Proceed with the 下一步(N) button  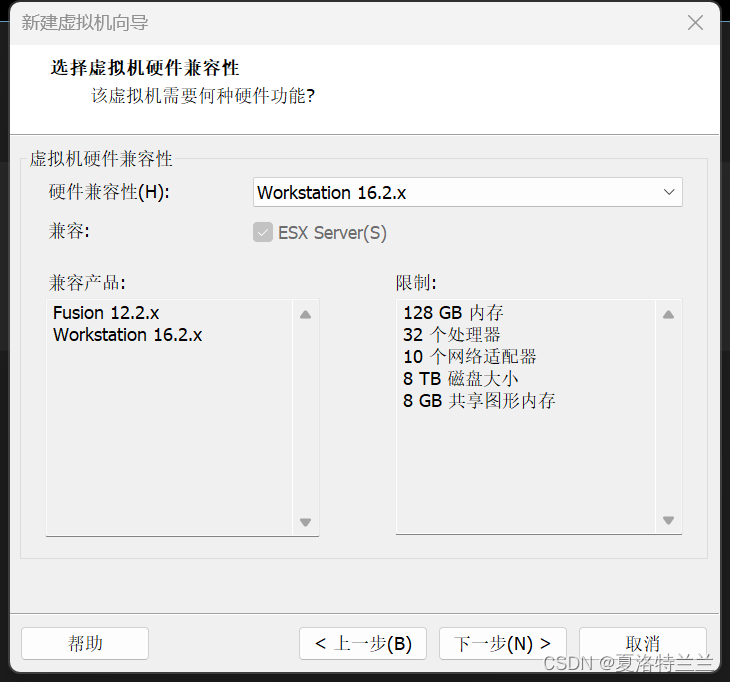click(503, 643)
